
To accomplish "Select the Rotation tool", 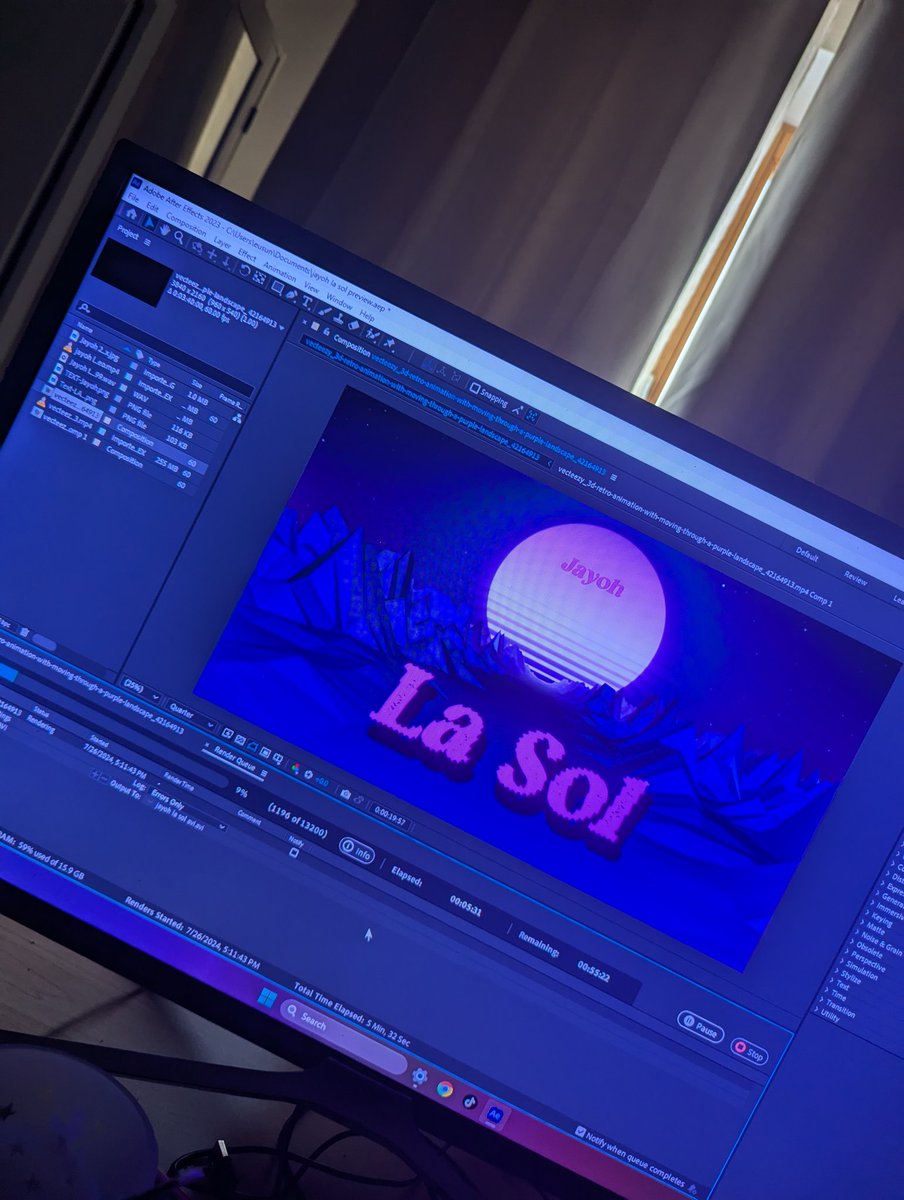I will [244, 270].
